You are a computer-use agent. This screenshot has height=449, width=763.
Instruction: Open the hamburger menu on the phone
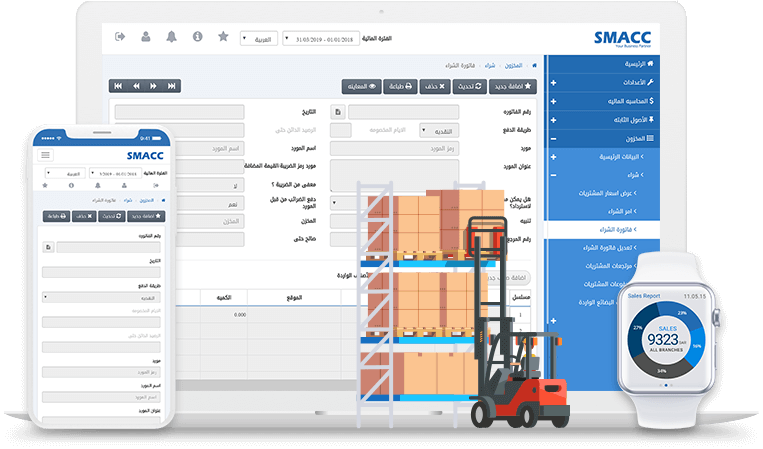(x=45, y=155)
